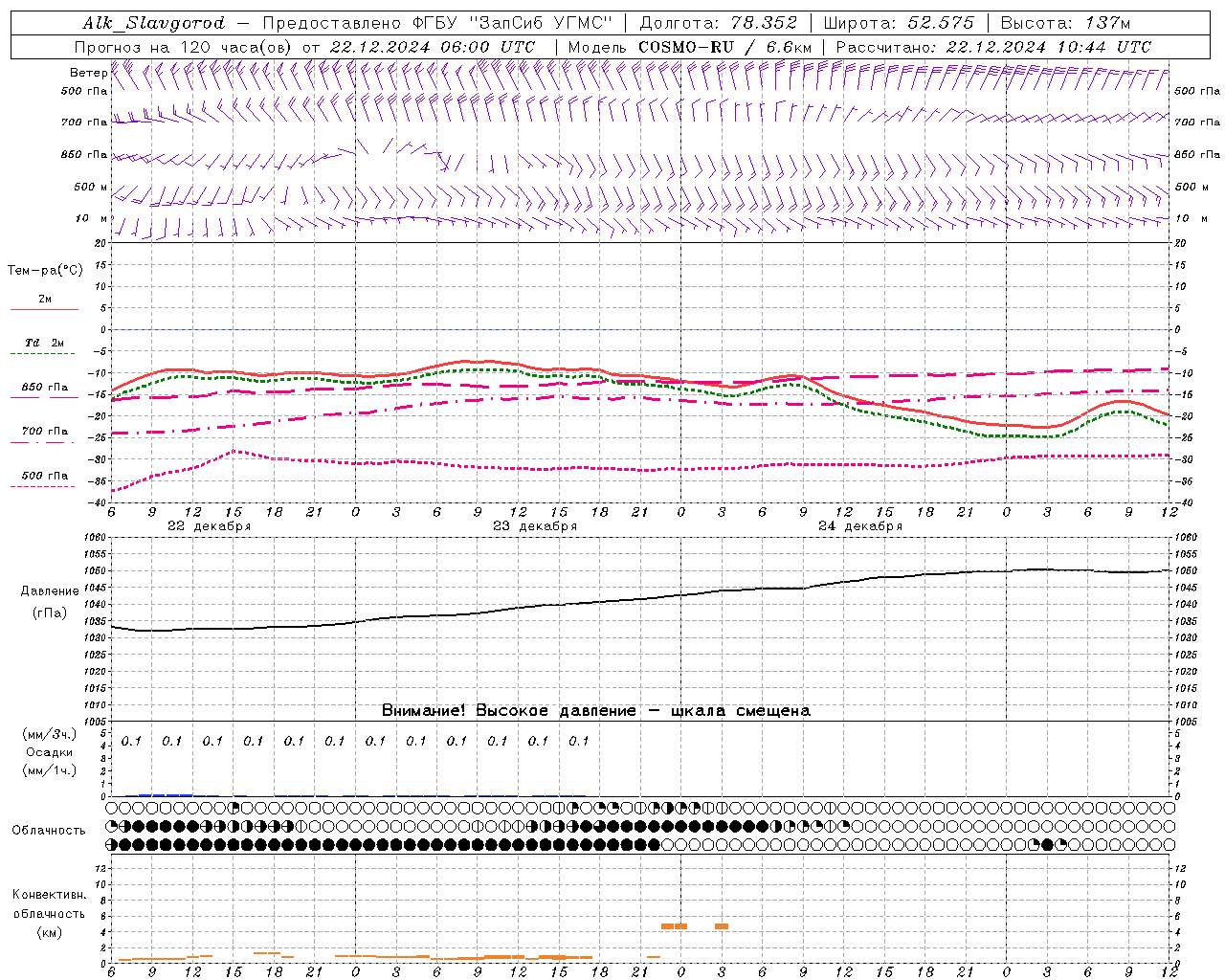Click the (мм/3ч.) precipitation unit label
Viewport: 1225px width, 980px height.
point(49,735)
